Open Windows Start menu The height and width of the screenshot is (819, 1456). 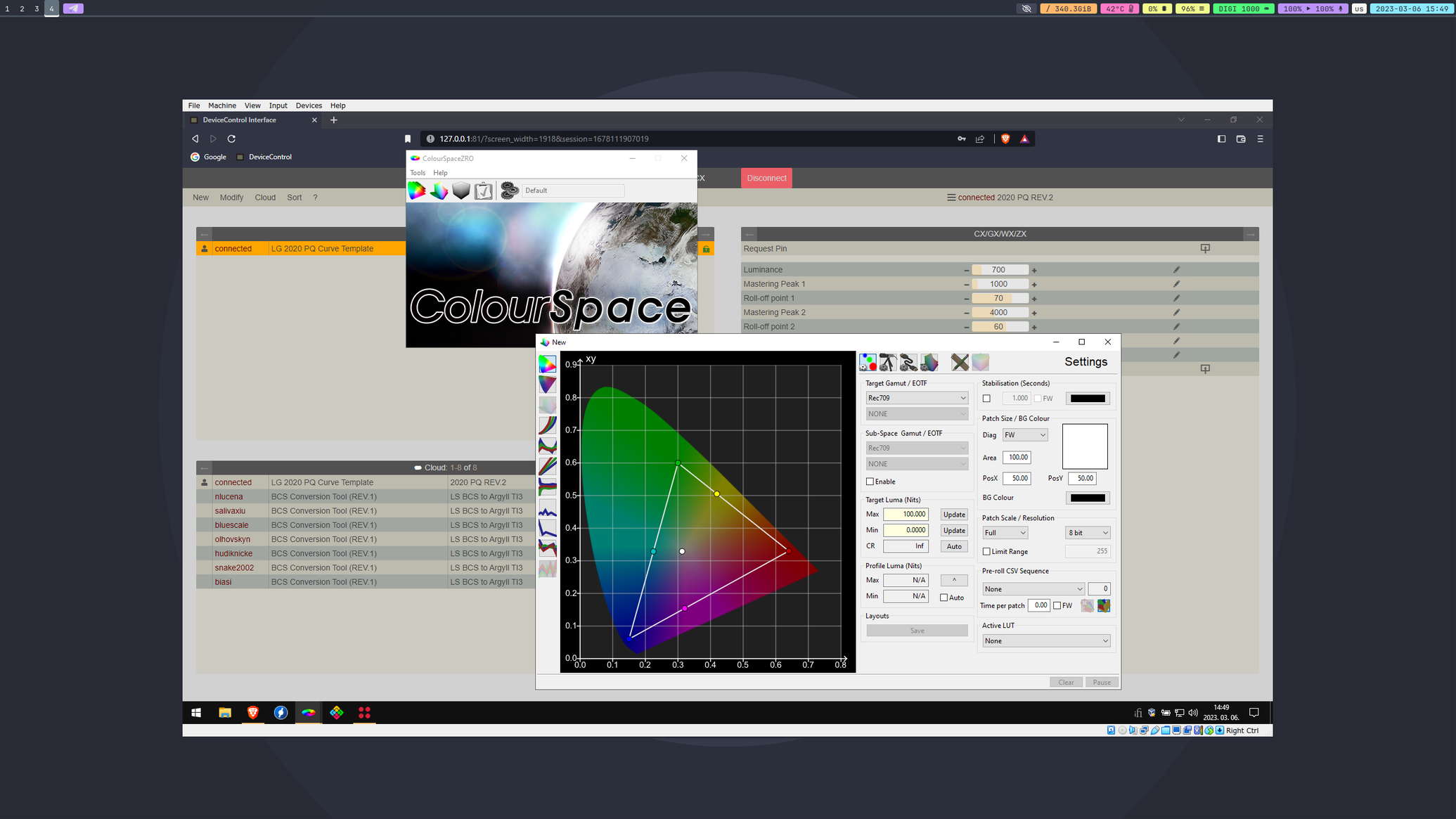coord(196,712)
